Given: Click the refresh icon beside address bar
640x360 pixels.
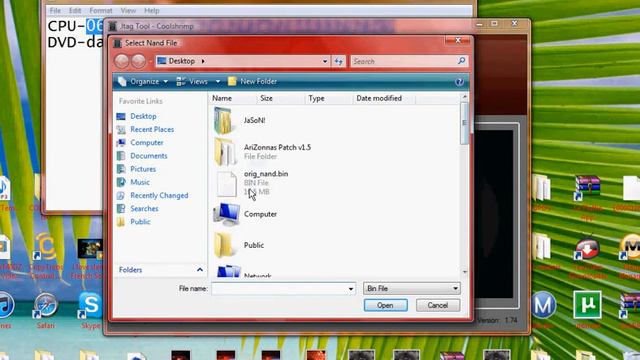Looking at the screenshot, I should (338, 61).
